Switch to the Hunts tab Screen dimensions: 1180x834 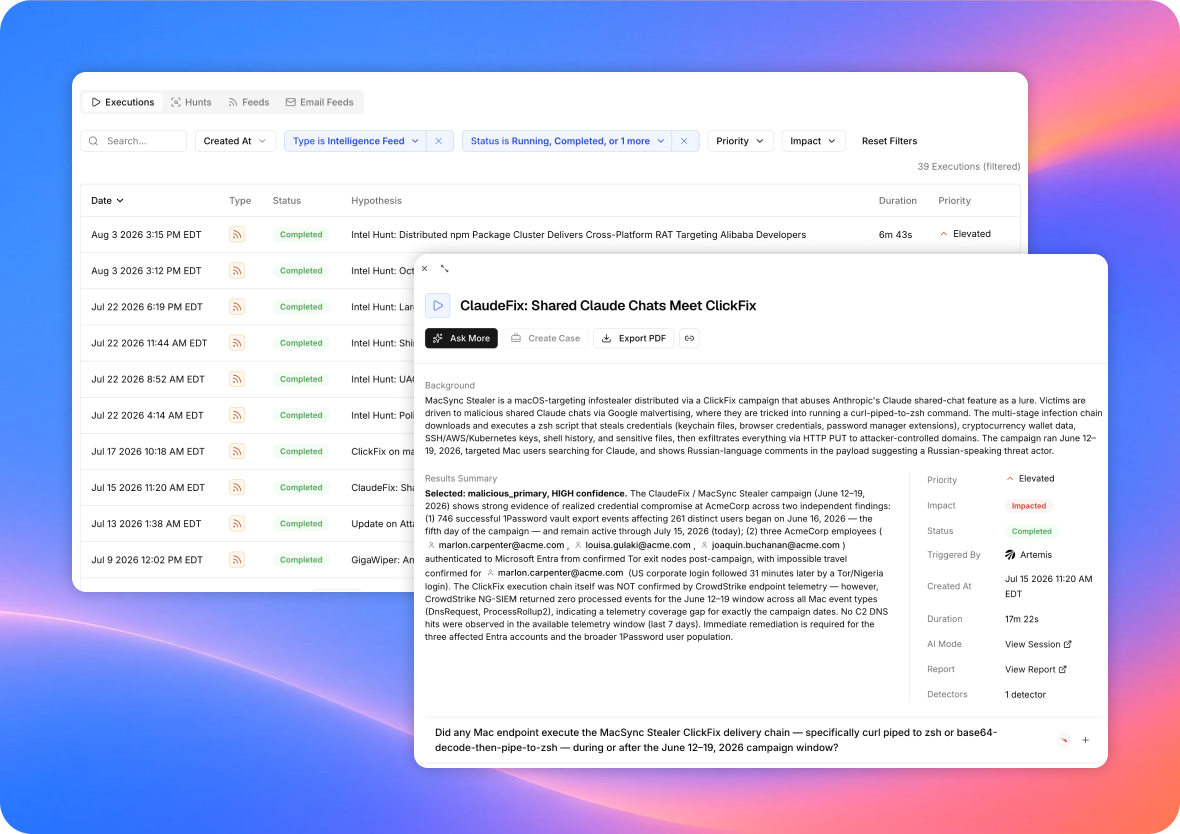coord(190,102)
